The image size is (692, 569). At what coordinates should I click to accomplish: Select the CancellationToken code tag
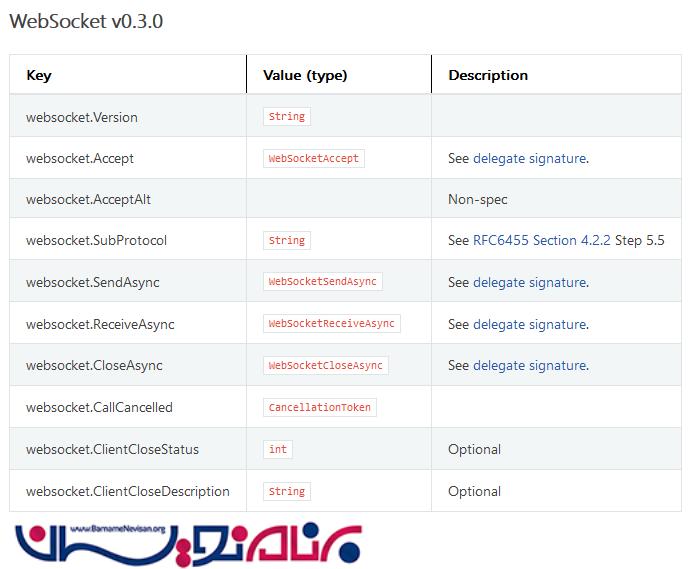pyautogui.click(x=319, y=407)
